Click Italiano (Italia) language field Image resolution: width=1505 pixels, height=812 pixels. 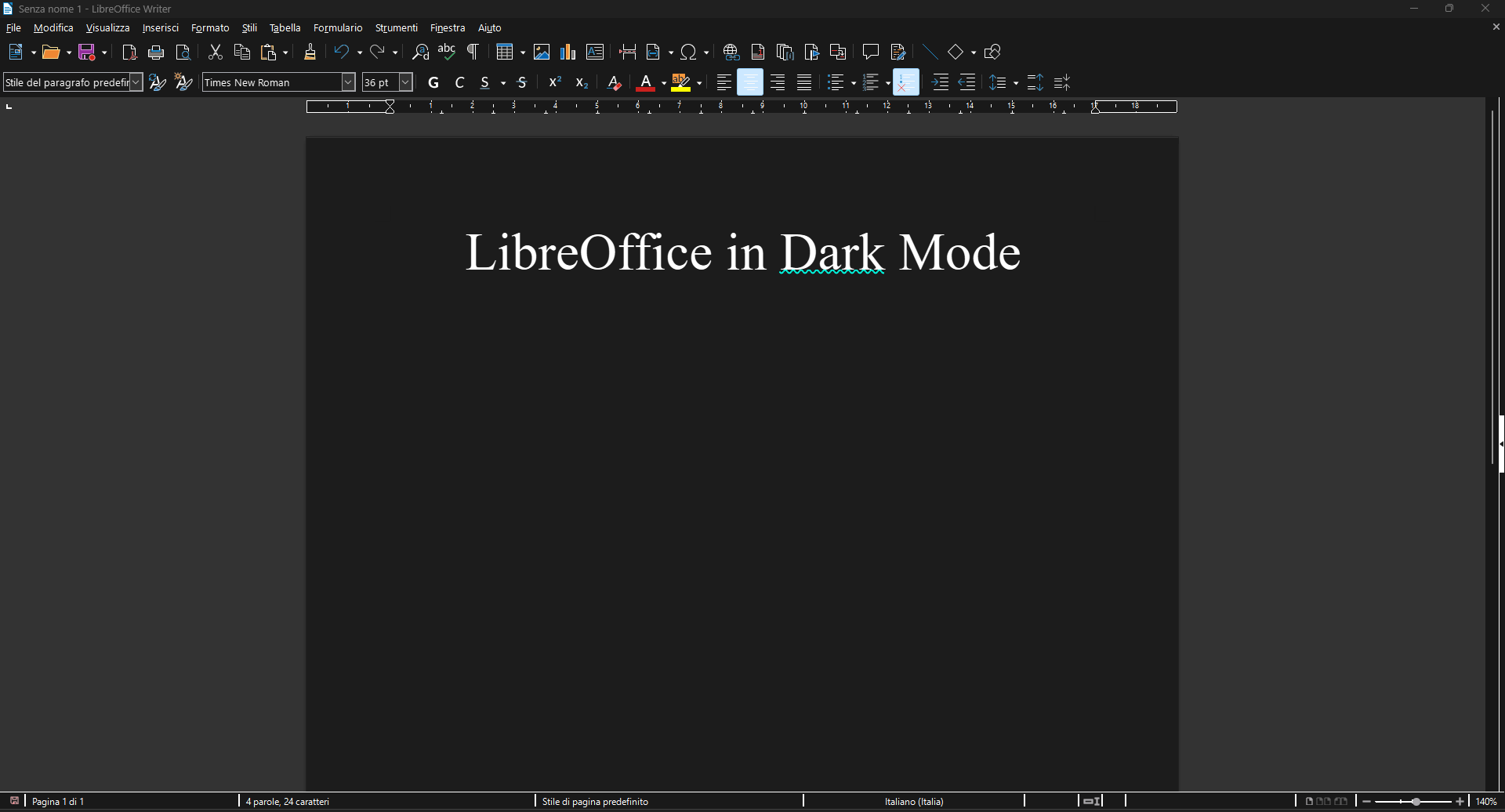[x=914, y=802]
